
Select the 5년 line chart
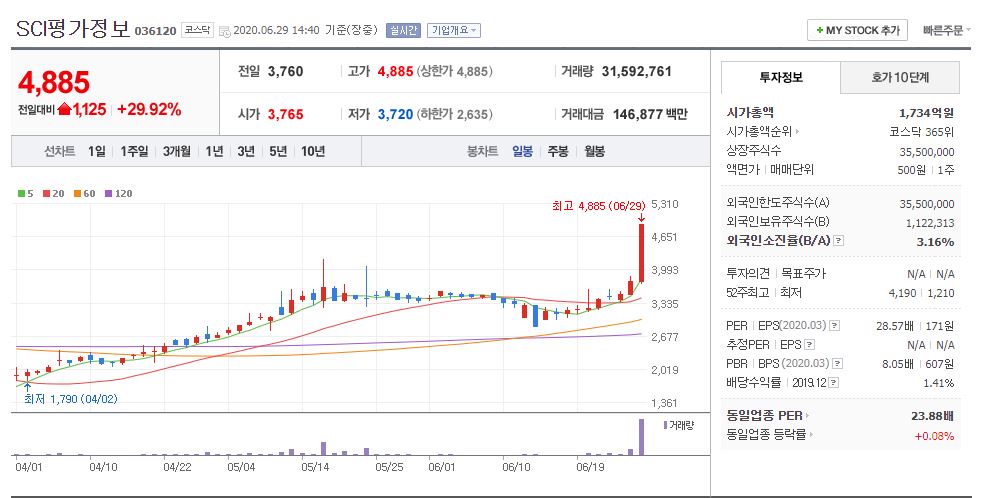point(278,151)
